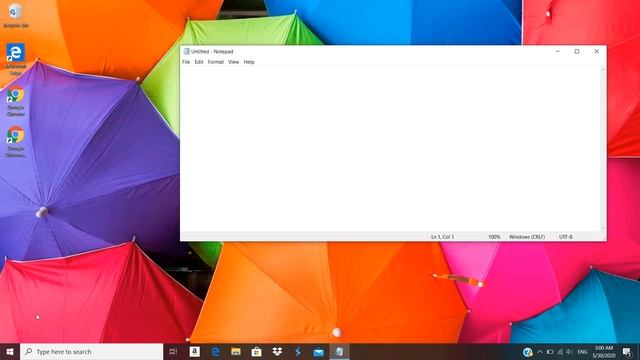Click the Get Help tray icon
Image resolution: width=640 pixels, height=360 pixels.
[527, 352]
